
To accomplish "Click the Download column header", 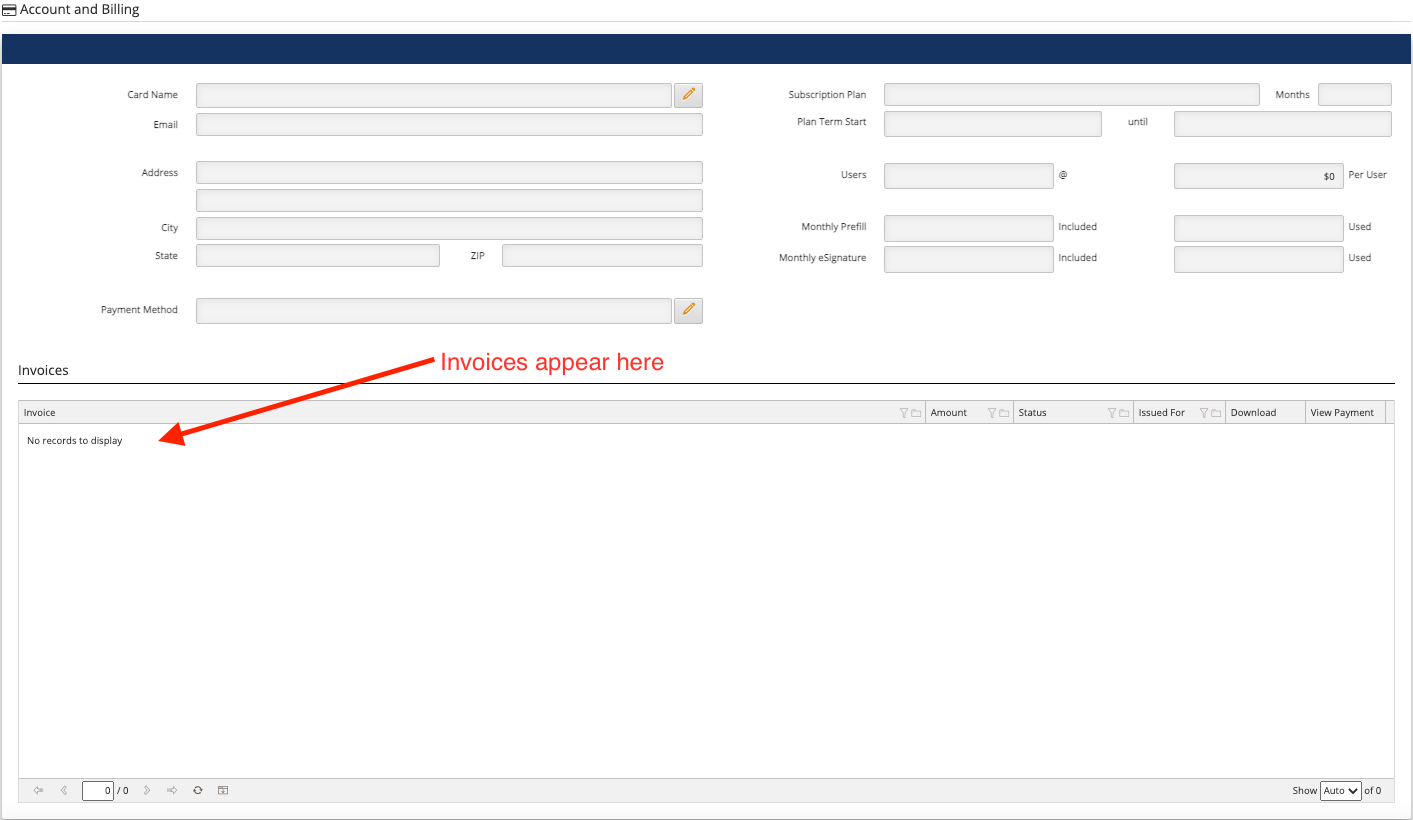I will point(1265,413).
